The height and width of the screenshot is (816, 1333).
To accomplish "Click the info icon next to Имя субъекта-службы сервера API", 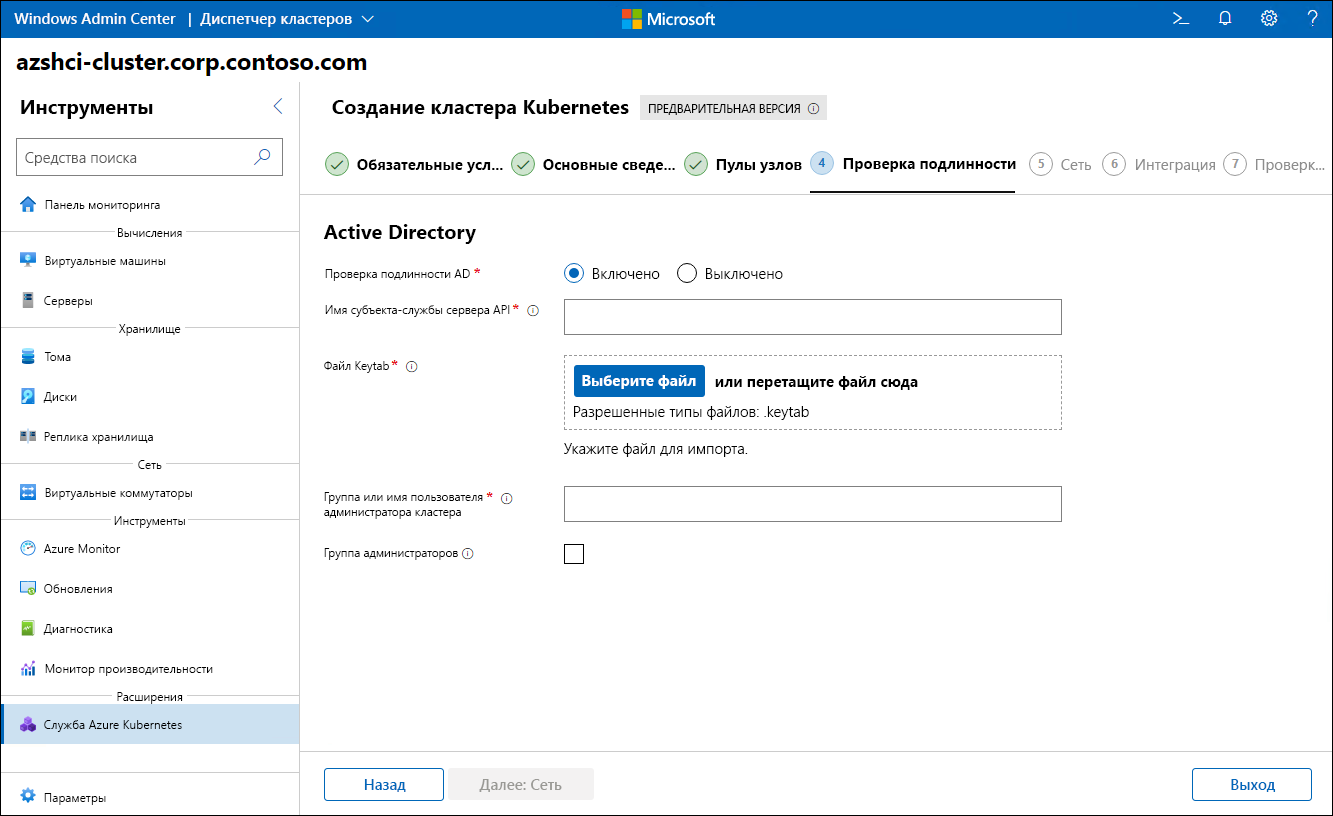I will click(x=533, y=311).
